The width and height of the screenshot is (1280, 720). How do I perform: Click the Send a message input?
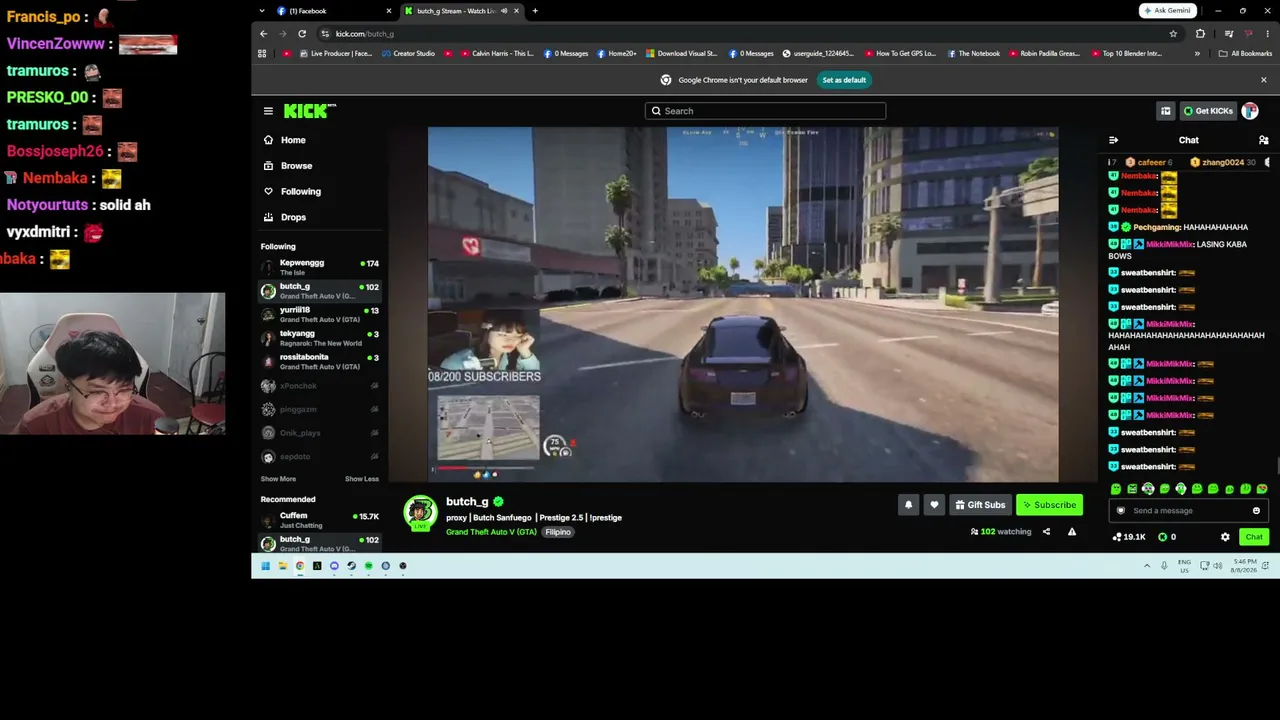(1188, 511)
